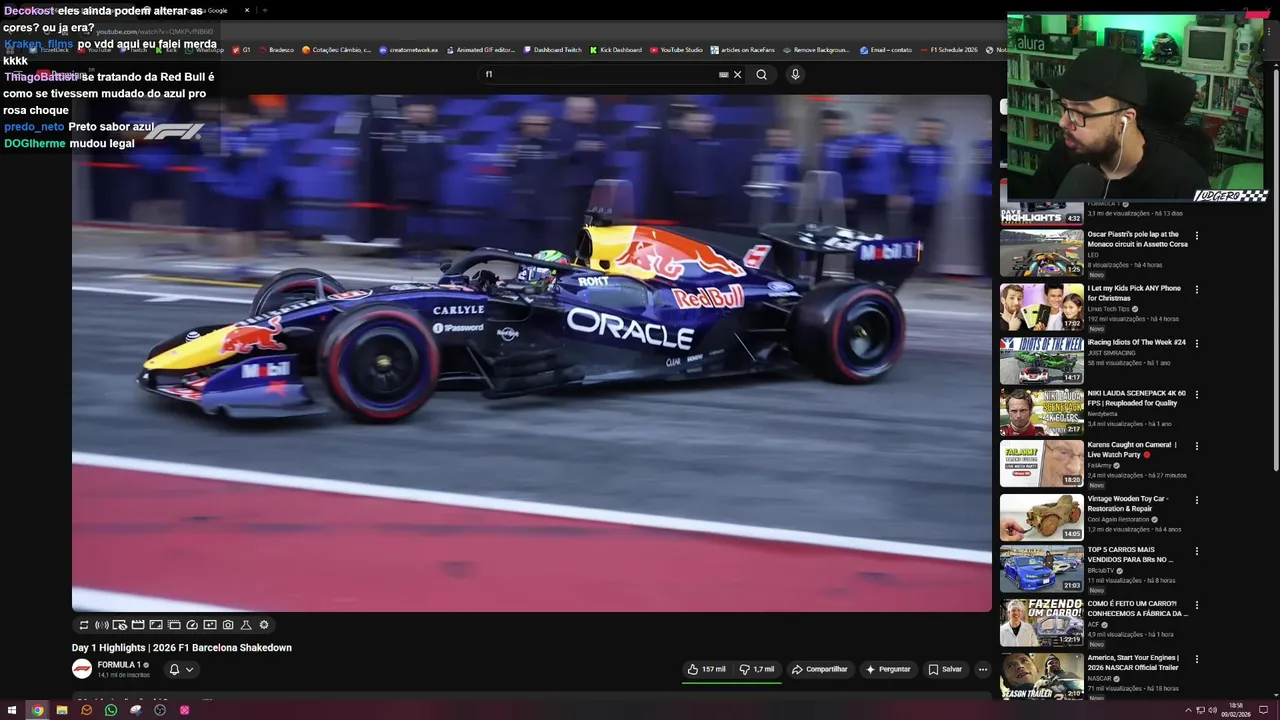The width and height of the screenshot is (1280, 720).
Task: Open the notification bell dropdown for FORMULA 1
Action: 181,669
